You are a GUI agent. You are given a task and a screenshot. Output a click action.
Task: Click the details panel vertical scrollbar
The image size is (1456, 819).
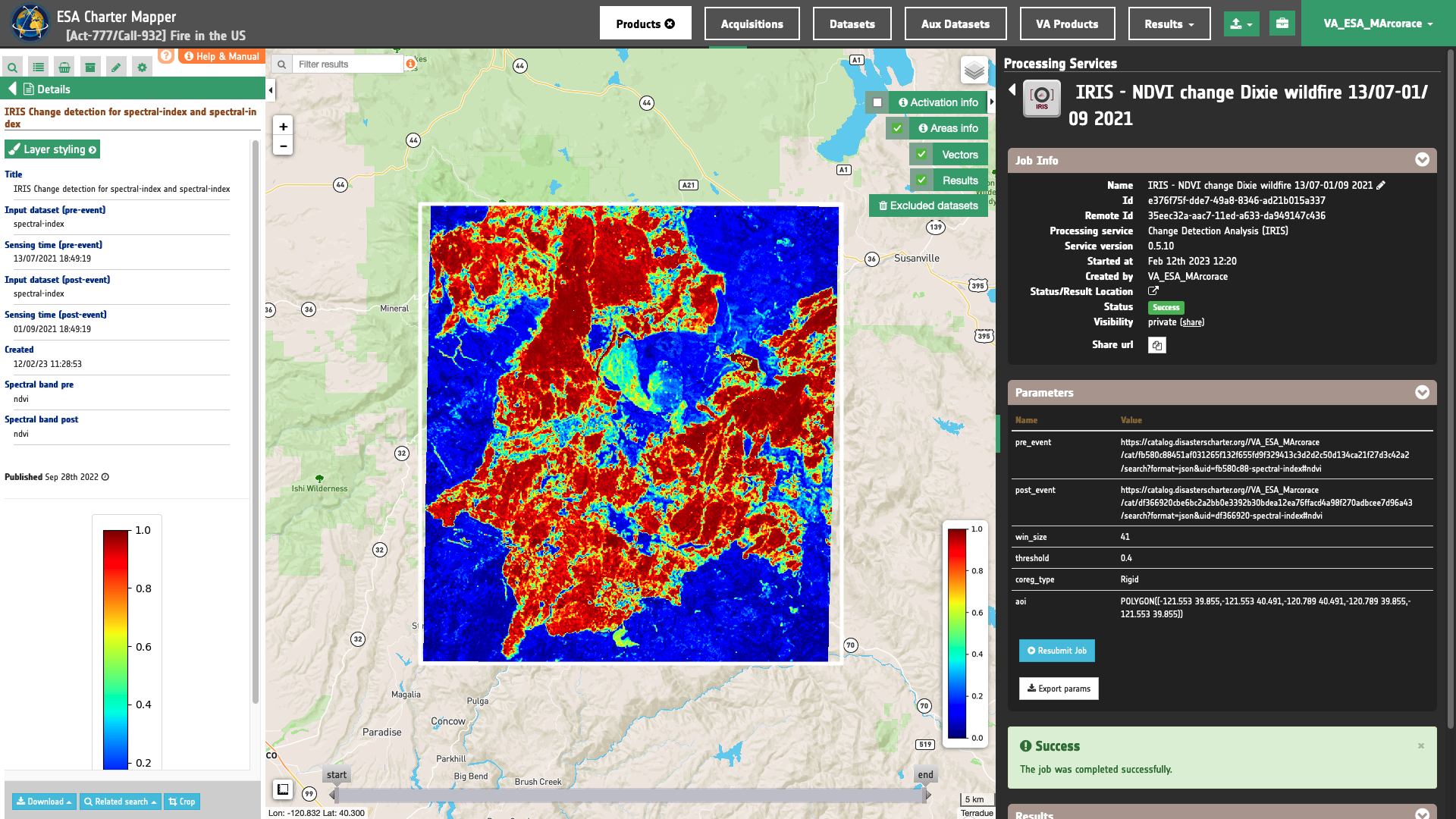[256, 421]
